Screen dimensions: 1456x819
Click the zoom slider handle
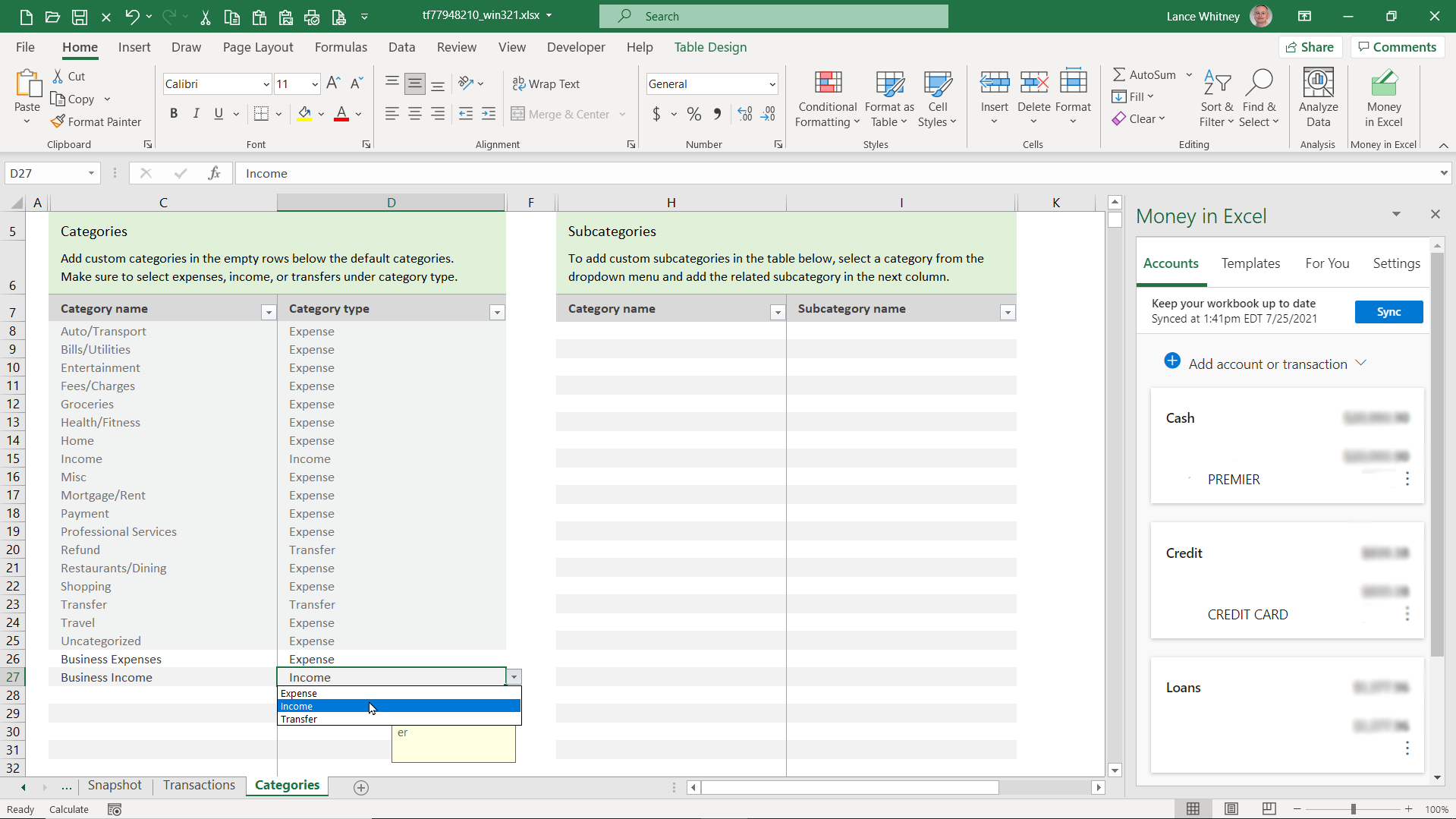pos(1353,809)
